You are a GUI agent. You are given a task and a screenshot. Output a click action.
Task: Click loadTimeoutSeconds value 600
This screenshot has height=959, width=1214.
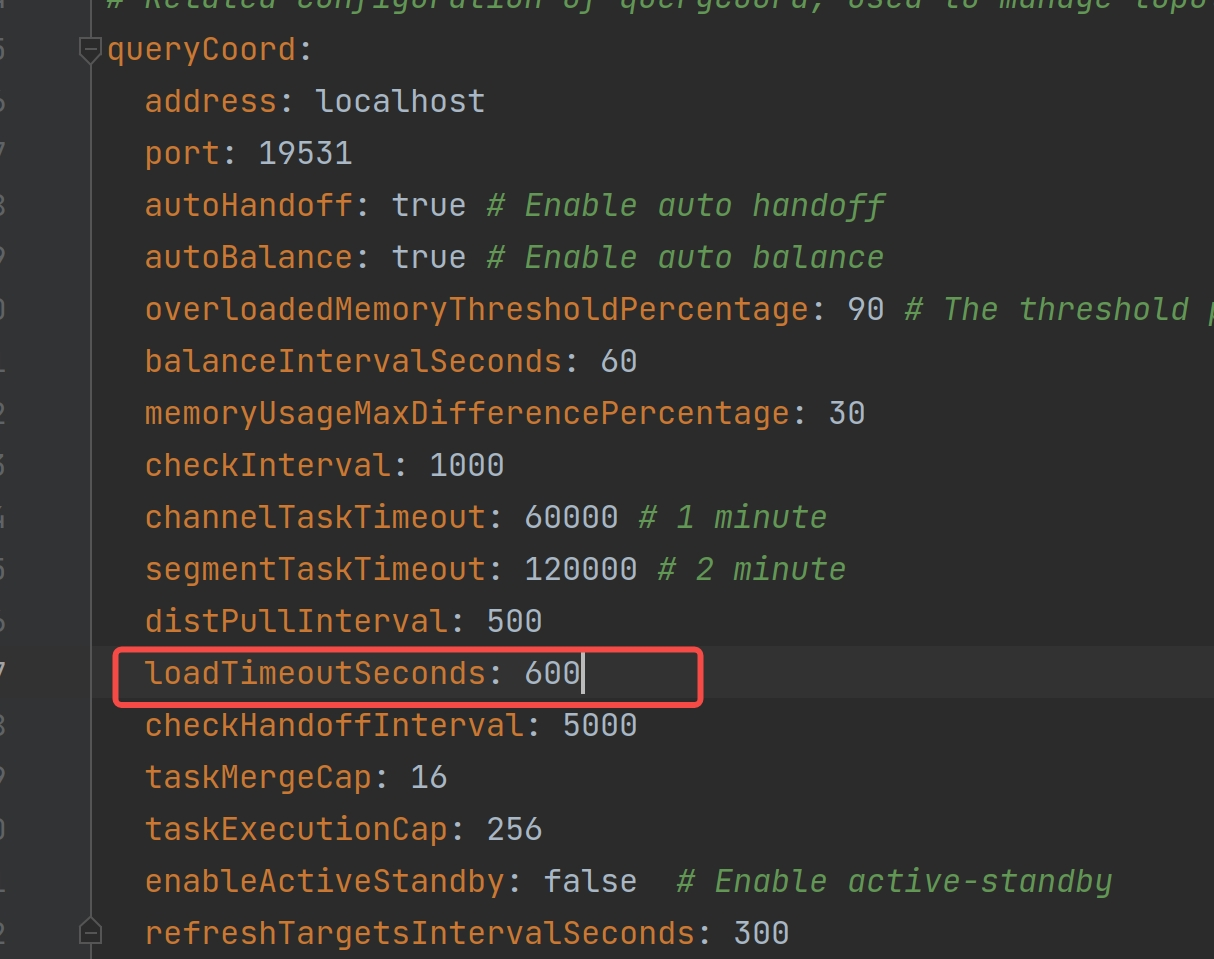pos(552,673)
